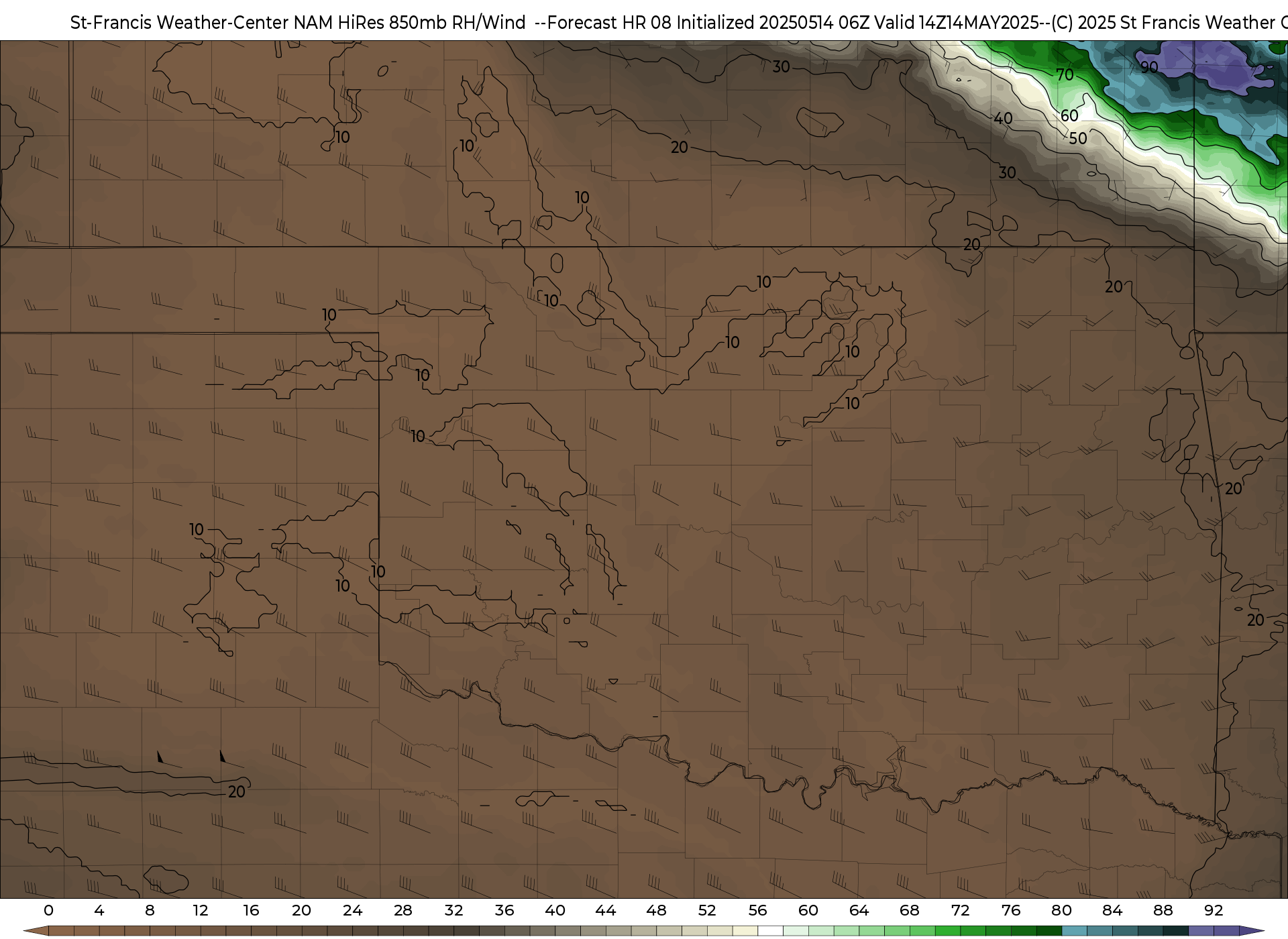Click colorbar tick label '72'
The image size is (1288, 939).
point(960,910)
